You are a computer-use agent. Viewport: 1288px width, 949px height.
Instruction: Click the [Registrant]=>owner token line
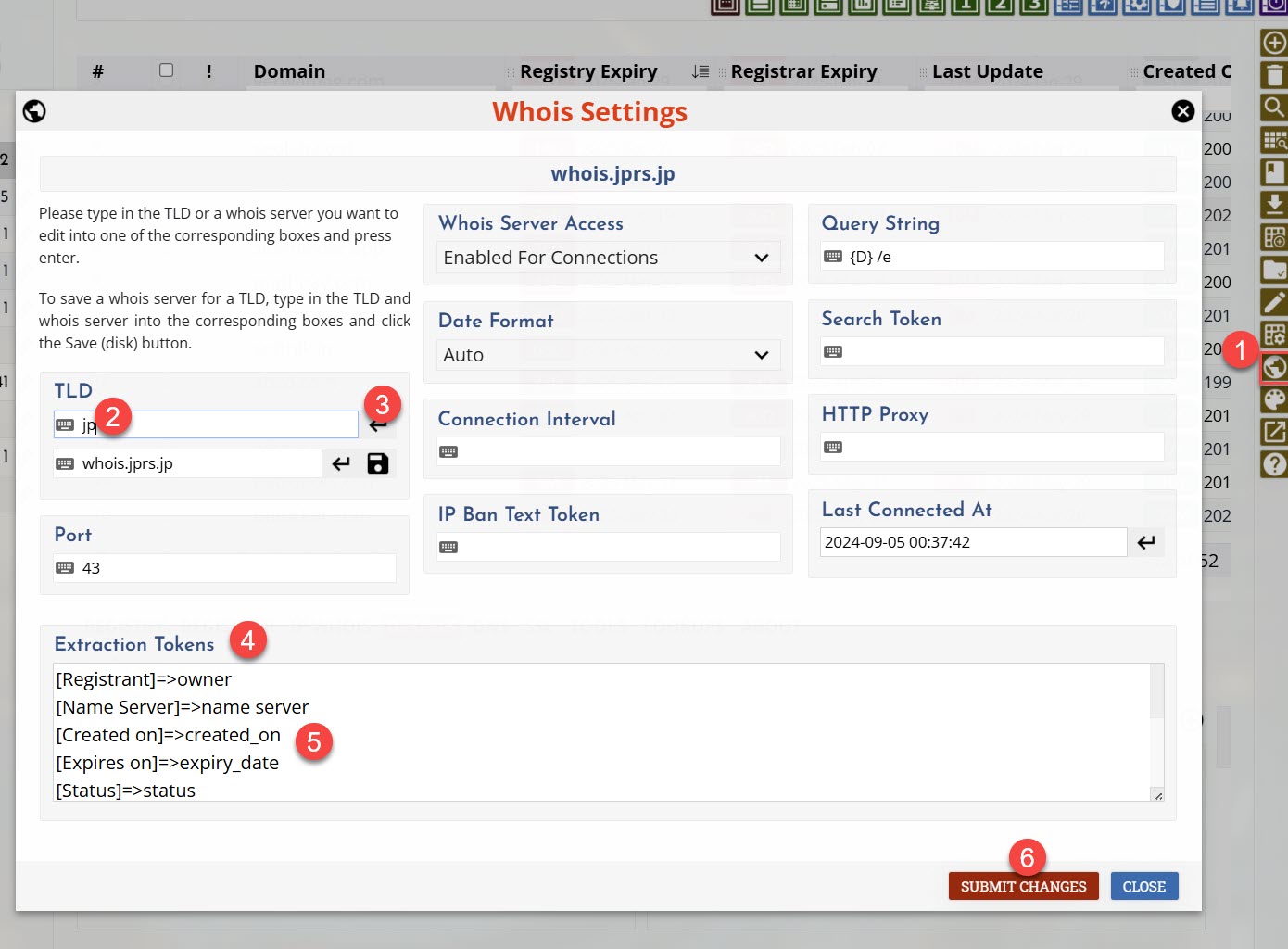click(144, 679)
